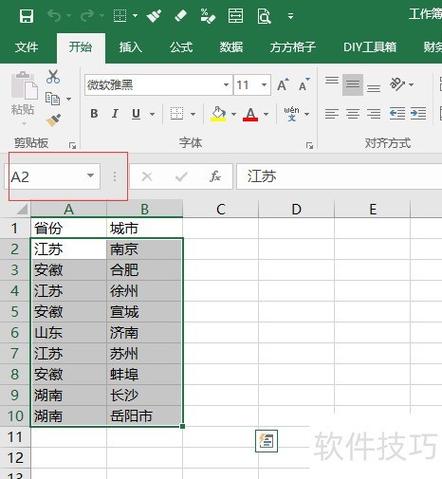Click the confirm checkmark in formula bar
The image size is (442, 479).
click(x=181, y=176)
